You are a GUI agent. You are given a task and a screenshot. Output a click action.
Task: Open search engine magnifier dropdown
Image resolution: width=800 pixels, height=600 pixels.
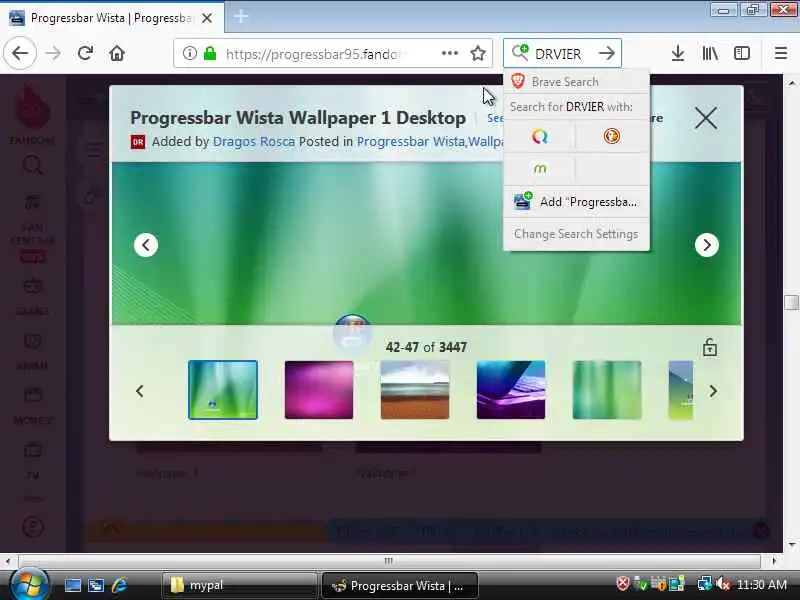[520, 52]
